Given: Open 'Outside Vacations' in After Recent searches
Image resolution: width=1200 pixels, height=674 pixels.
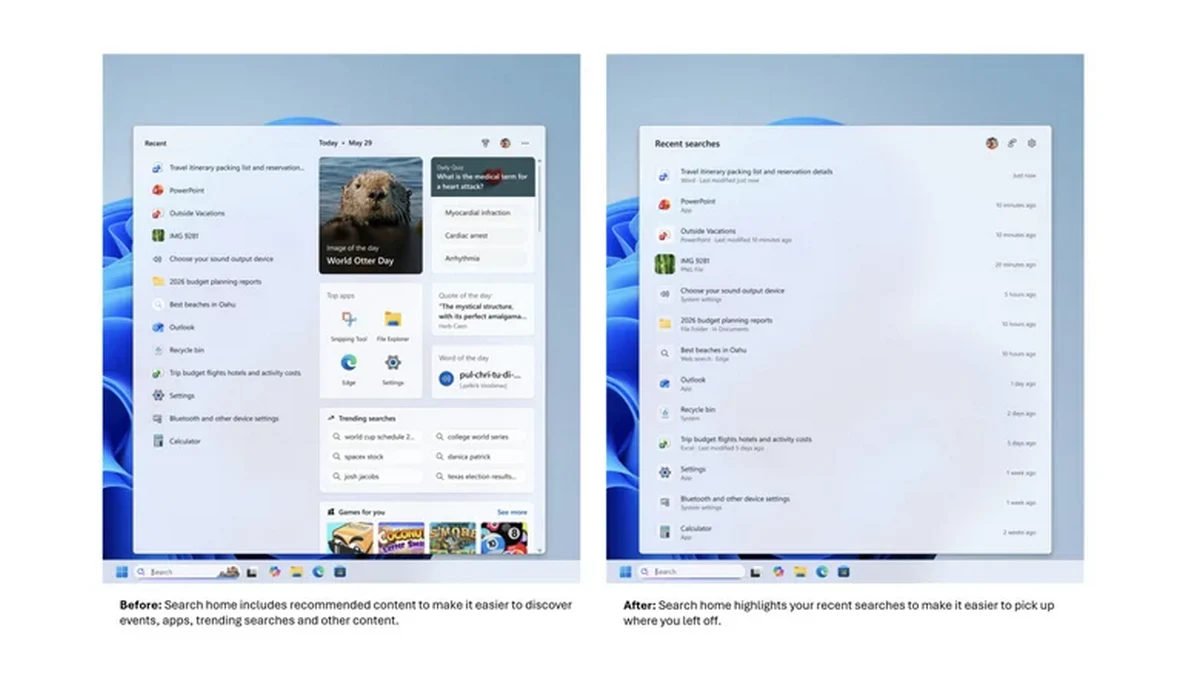Looking at the screenshot, I should pyautogui.click(x=846, y=235).
